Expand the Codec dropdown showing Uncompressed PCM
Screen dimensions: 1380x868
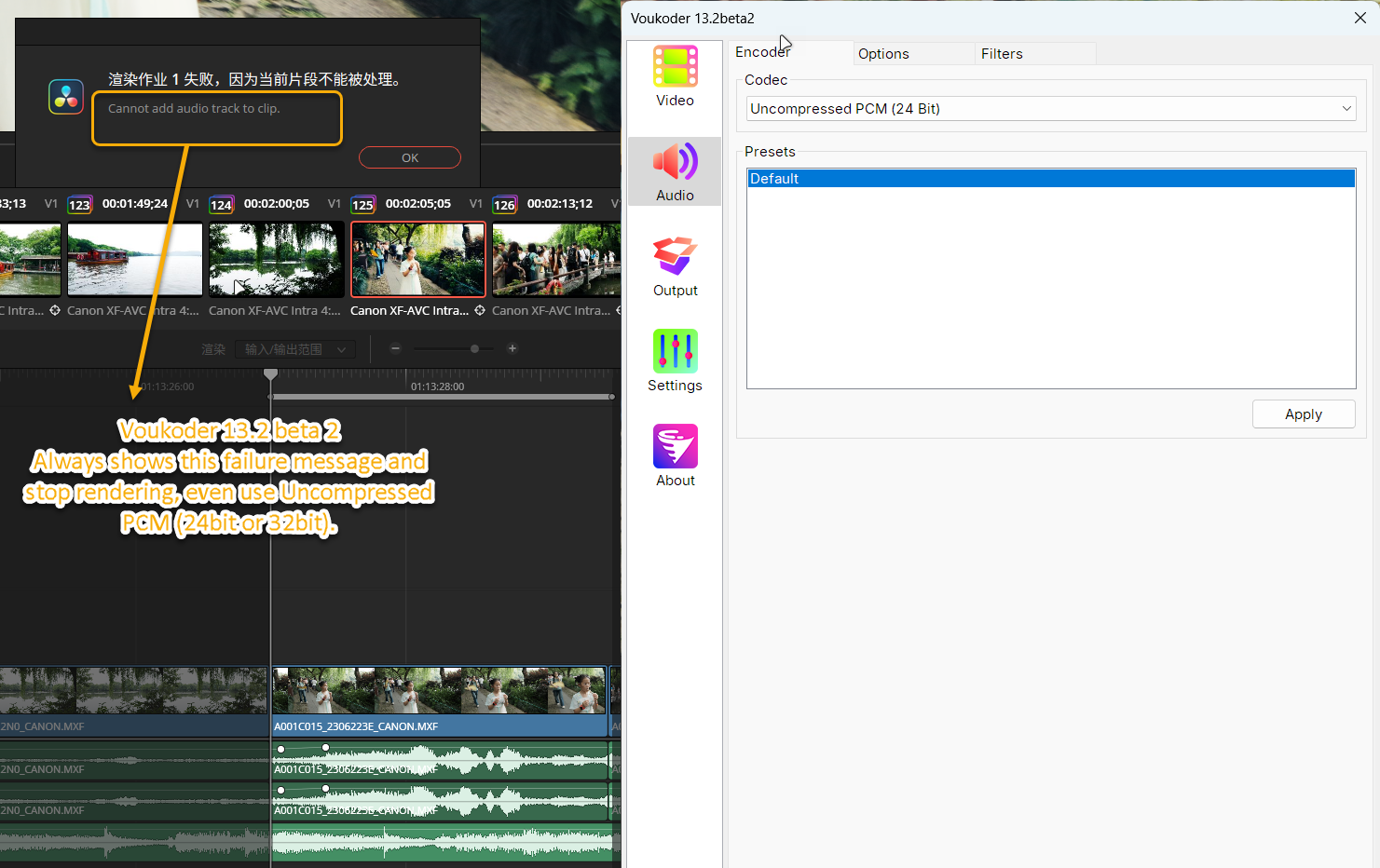[x=1050, y=109]
